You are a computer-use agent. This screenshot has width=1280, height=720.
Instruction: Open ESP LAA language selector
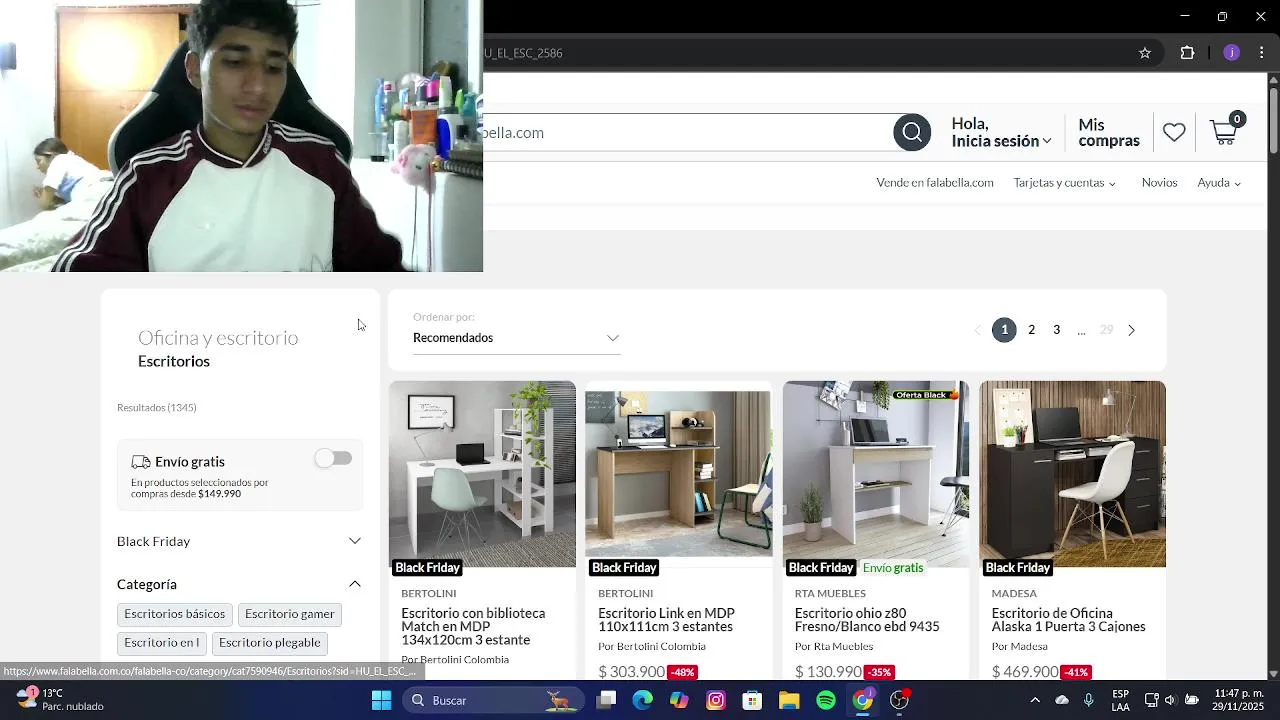tap(1121, 700)
